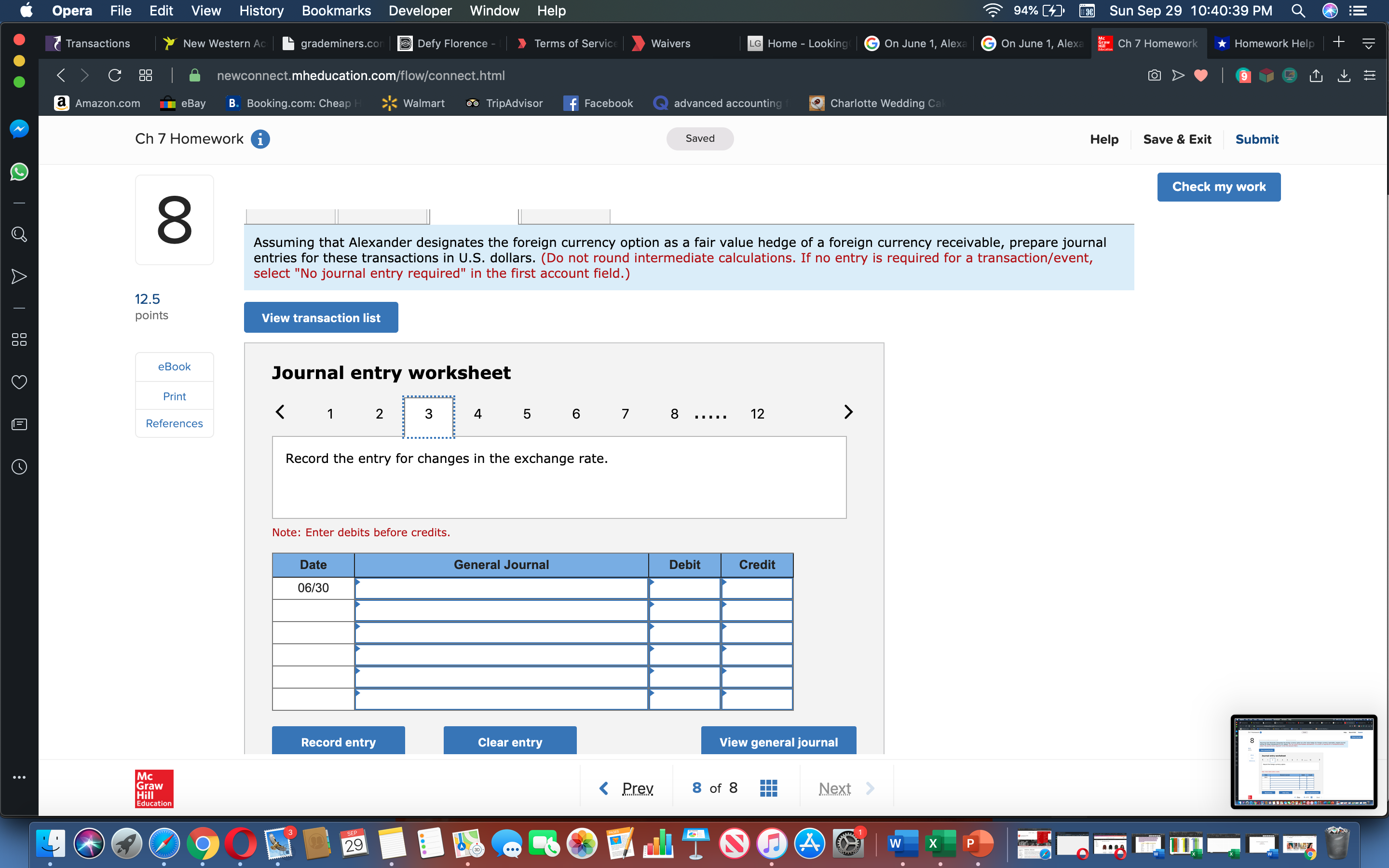Viewport: 1389px width, 868px height.
Task: Open downloads from the address bar icon
Action: point(1344,75)
